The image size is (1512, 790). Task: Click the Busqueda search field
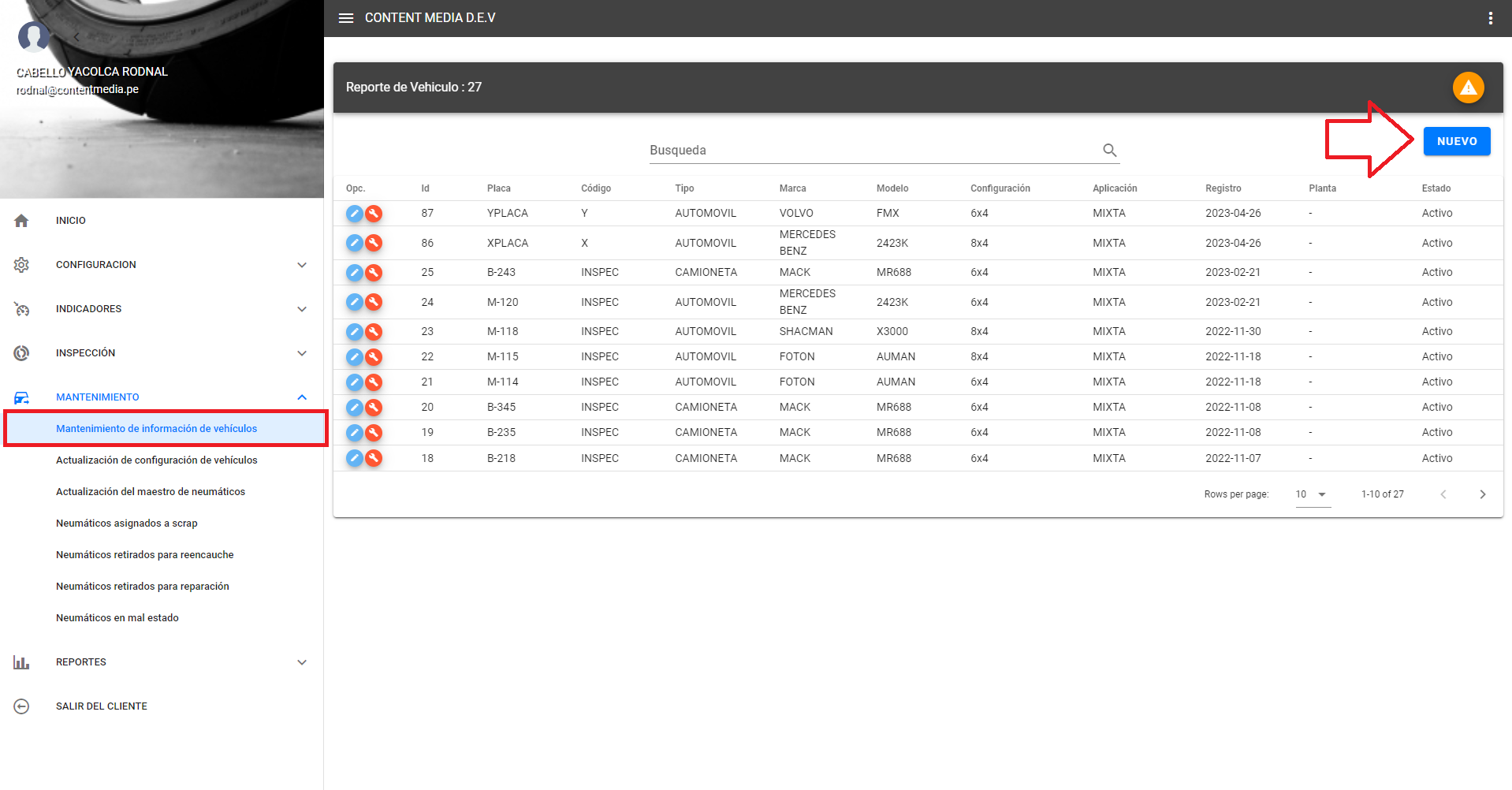point(871,150)
